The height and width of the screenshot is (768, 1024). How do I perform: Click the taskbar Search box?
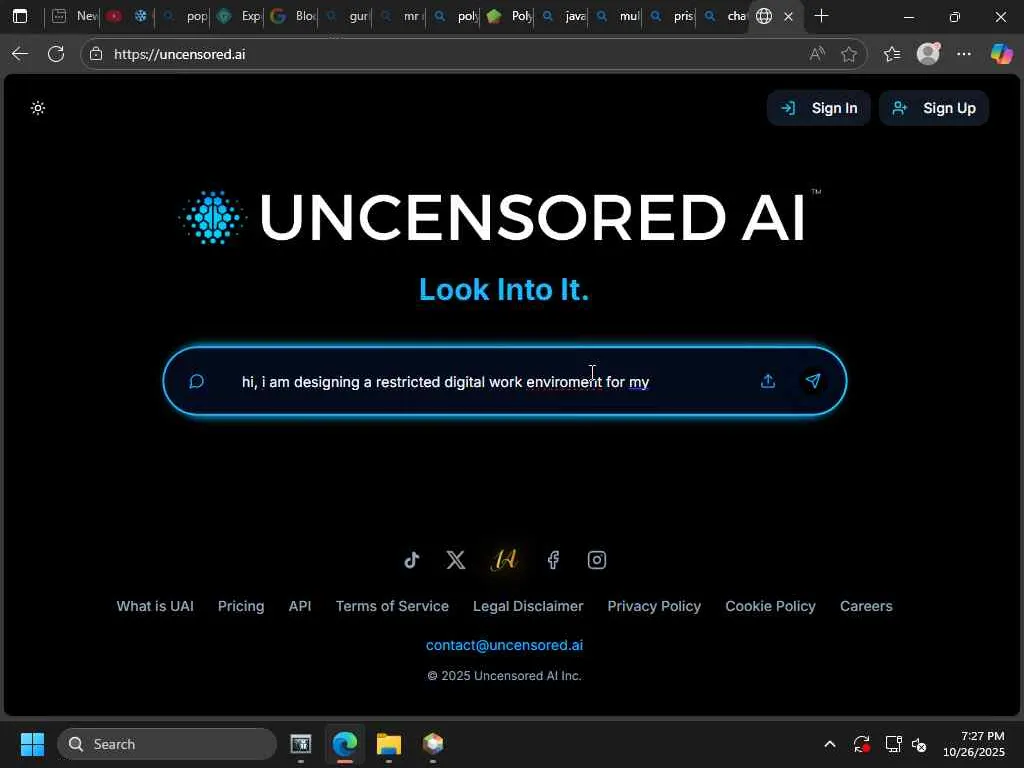coord(167,744)
